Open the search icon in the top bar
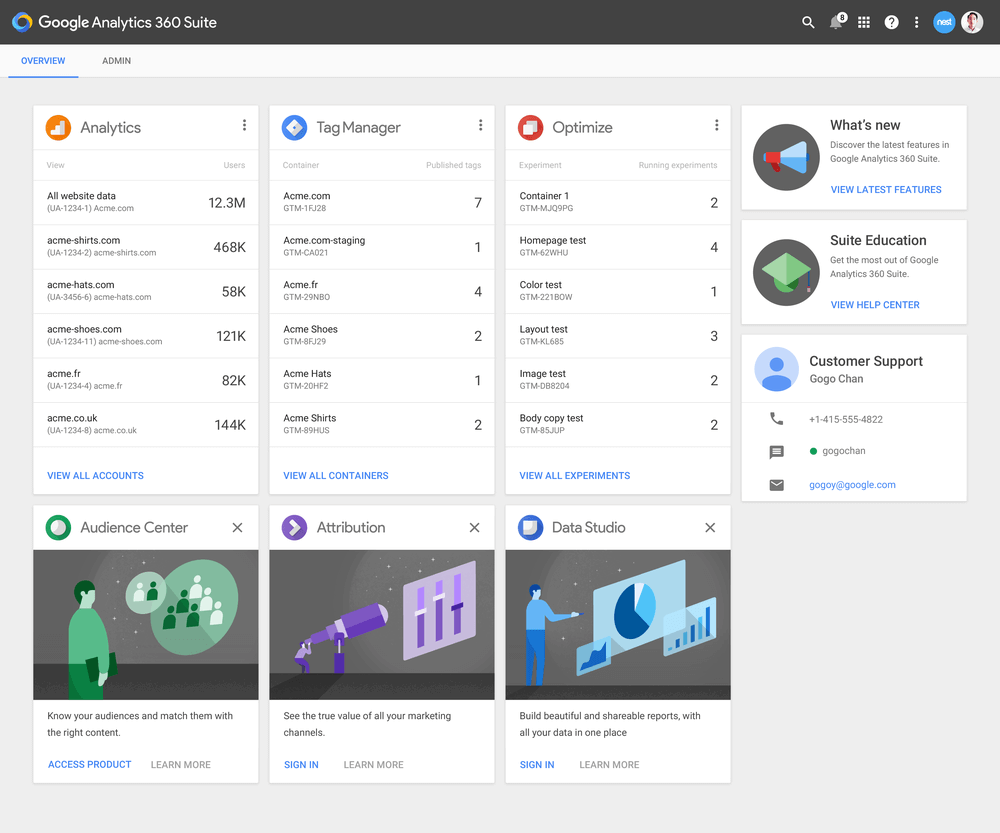The image size is (1000, 833). (x=808, y=21)
